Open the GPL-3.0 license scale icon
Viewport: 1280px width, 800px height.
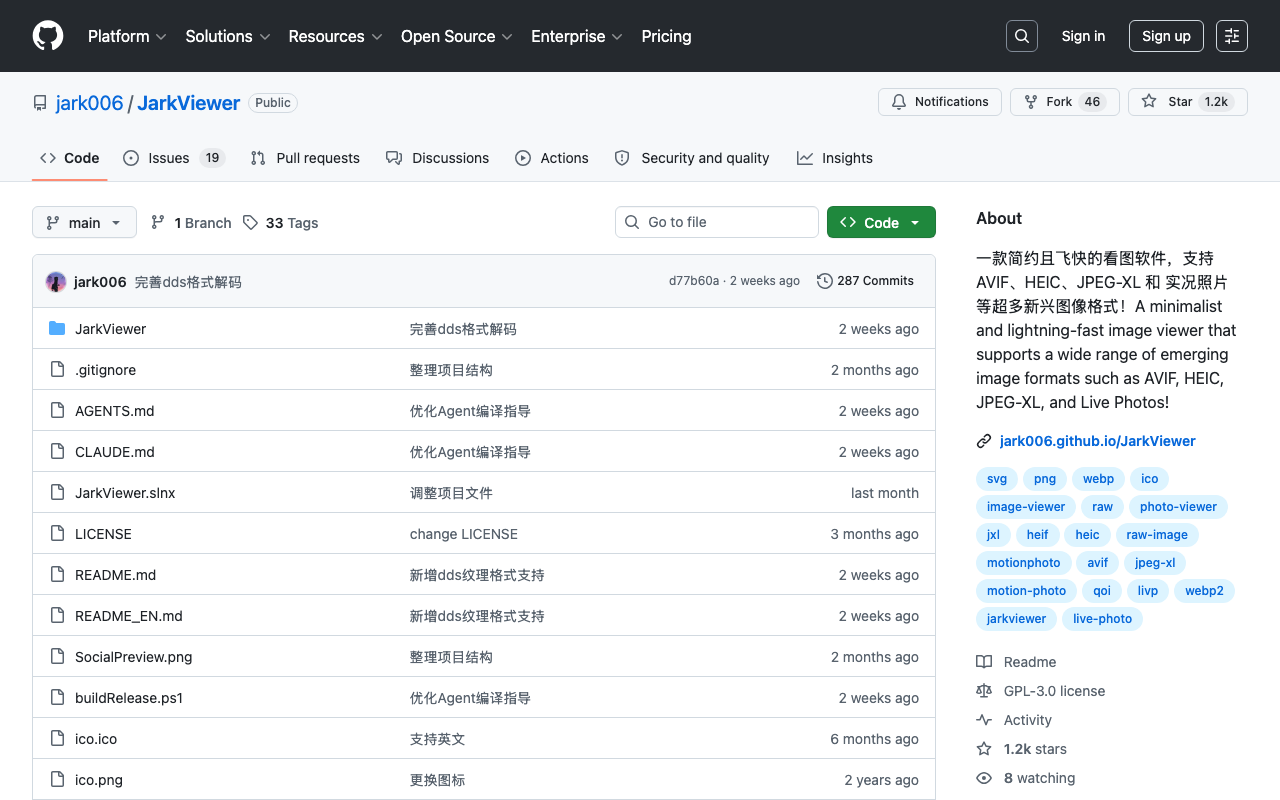tap(984, 691)
